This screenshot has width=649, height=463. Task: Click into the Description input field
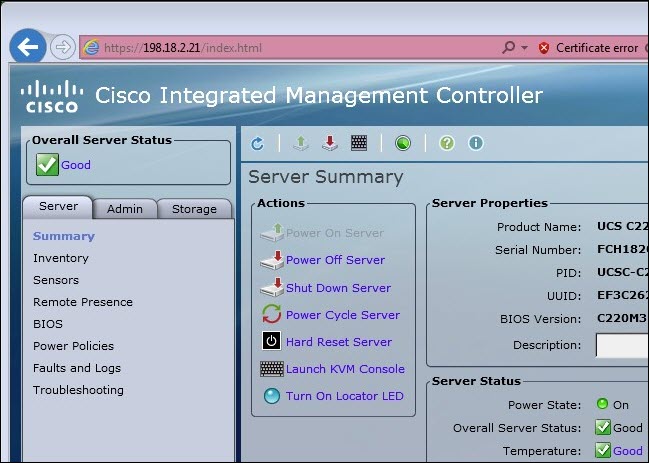pos(622,345)
